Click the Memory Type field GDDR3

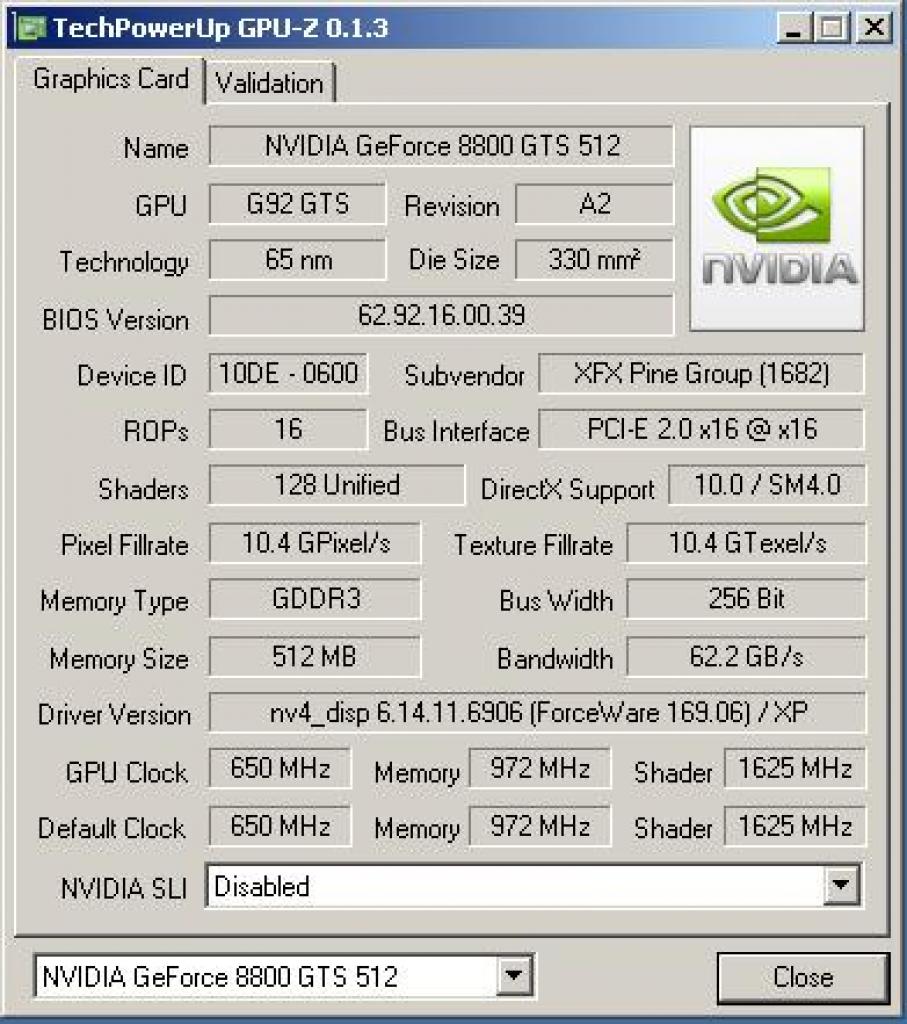pos(315,599)
